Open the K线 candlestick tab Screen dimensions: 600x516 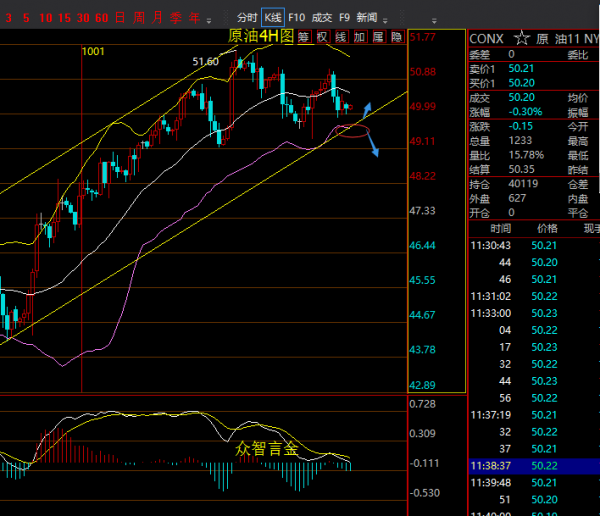[273, 18]
